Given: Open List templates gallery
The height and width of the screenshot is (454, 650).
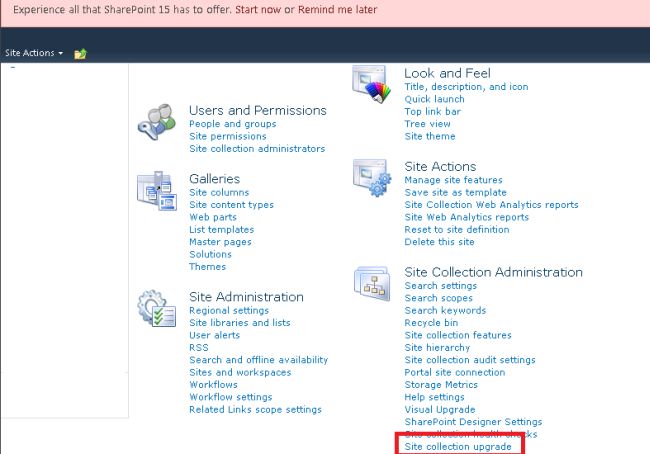Looking at the screenshot, I should [x=221, y=229].
